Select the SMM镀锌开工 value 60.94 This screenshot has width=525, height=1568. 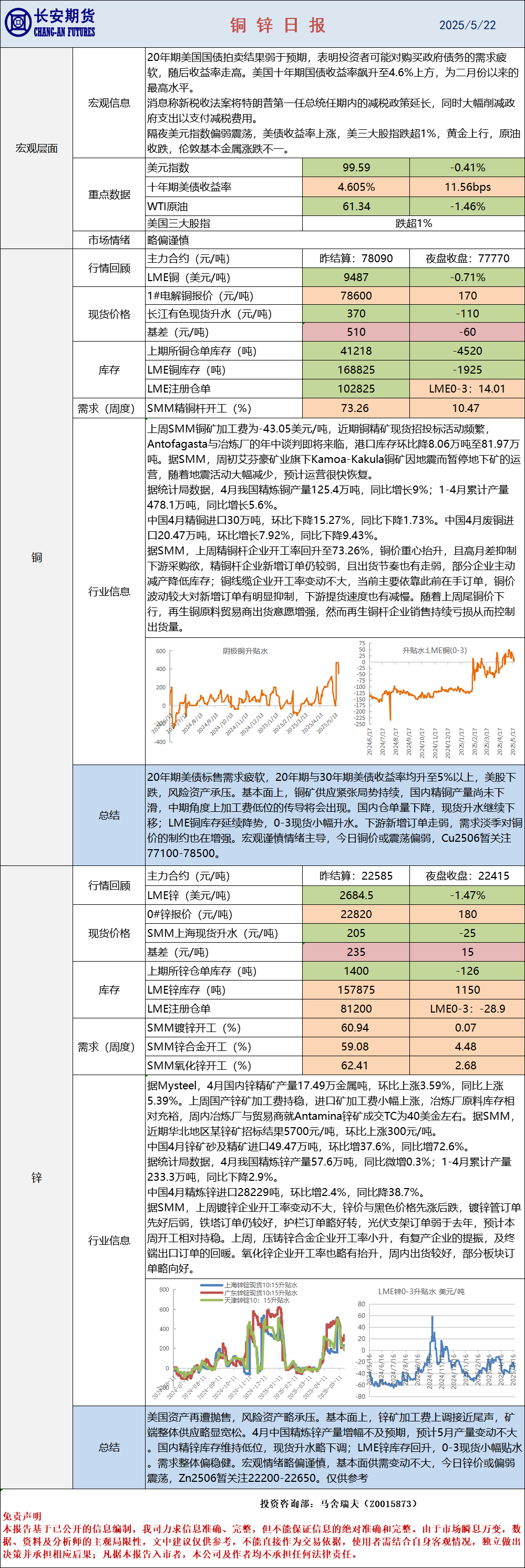(x=356, y=1027)
